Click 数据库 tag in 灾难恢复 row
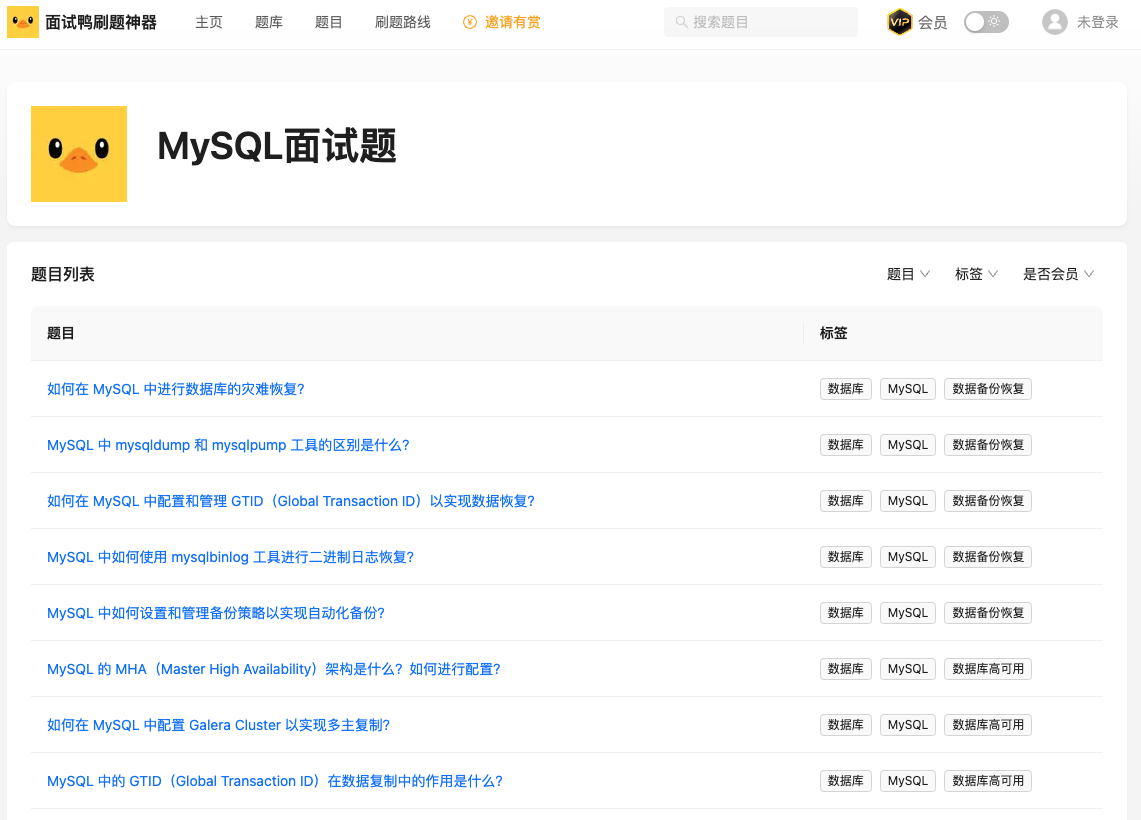The height and width of the screenshot is (820, 1141). [846, 389]
